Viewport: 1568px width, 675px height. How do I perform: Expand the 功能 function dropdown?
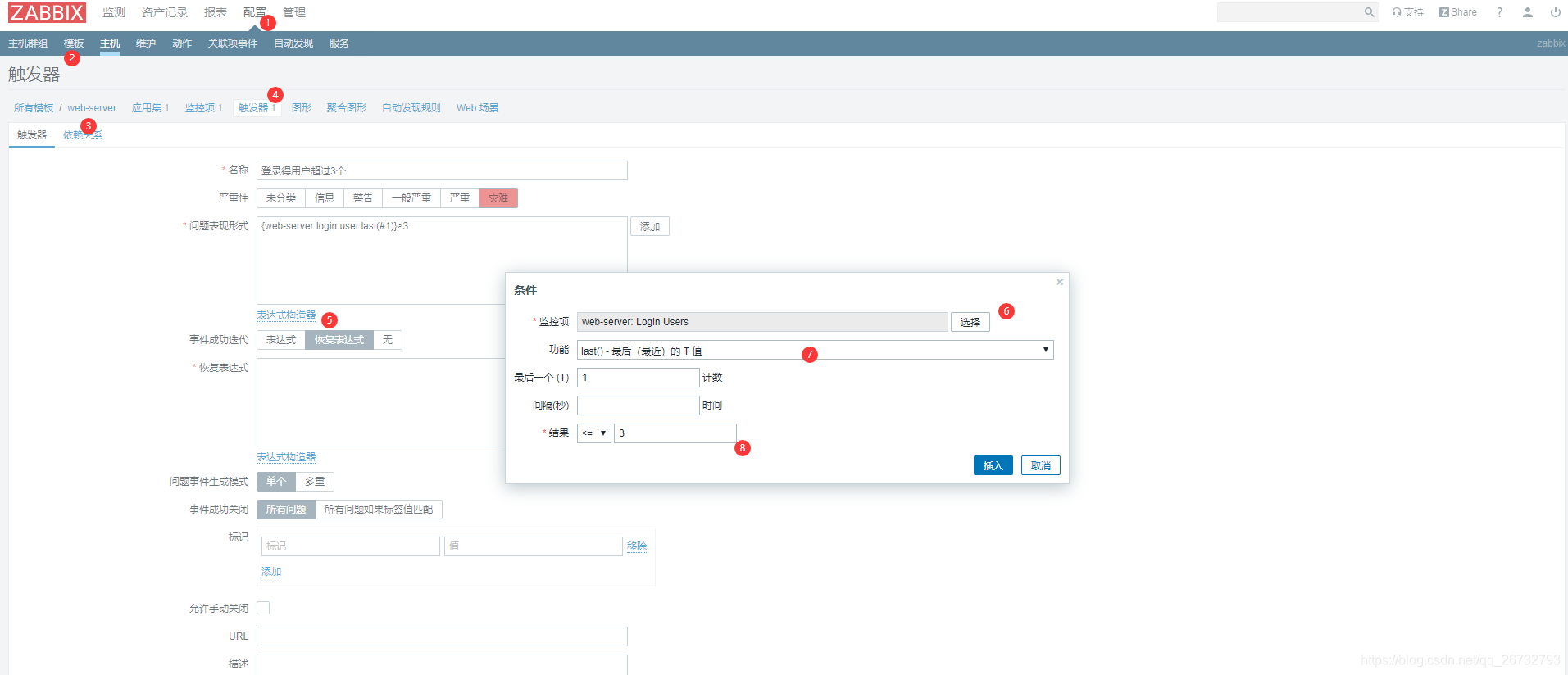pos(816,351)
